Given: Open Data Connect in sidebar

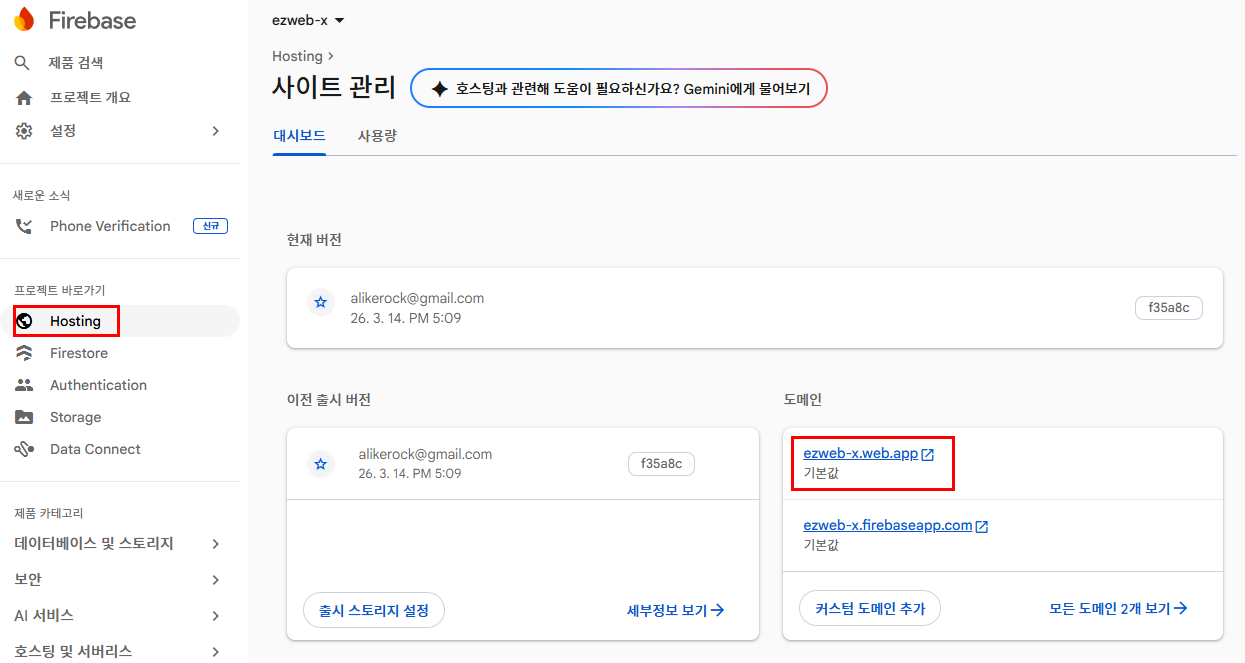Looking at the screenshot, I should coord(95,449).
